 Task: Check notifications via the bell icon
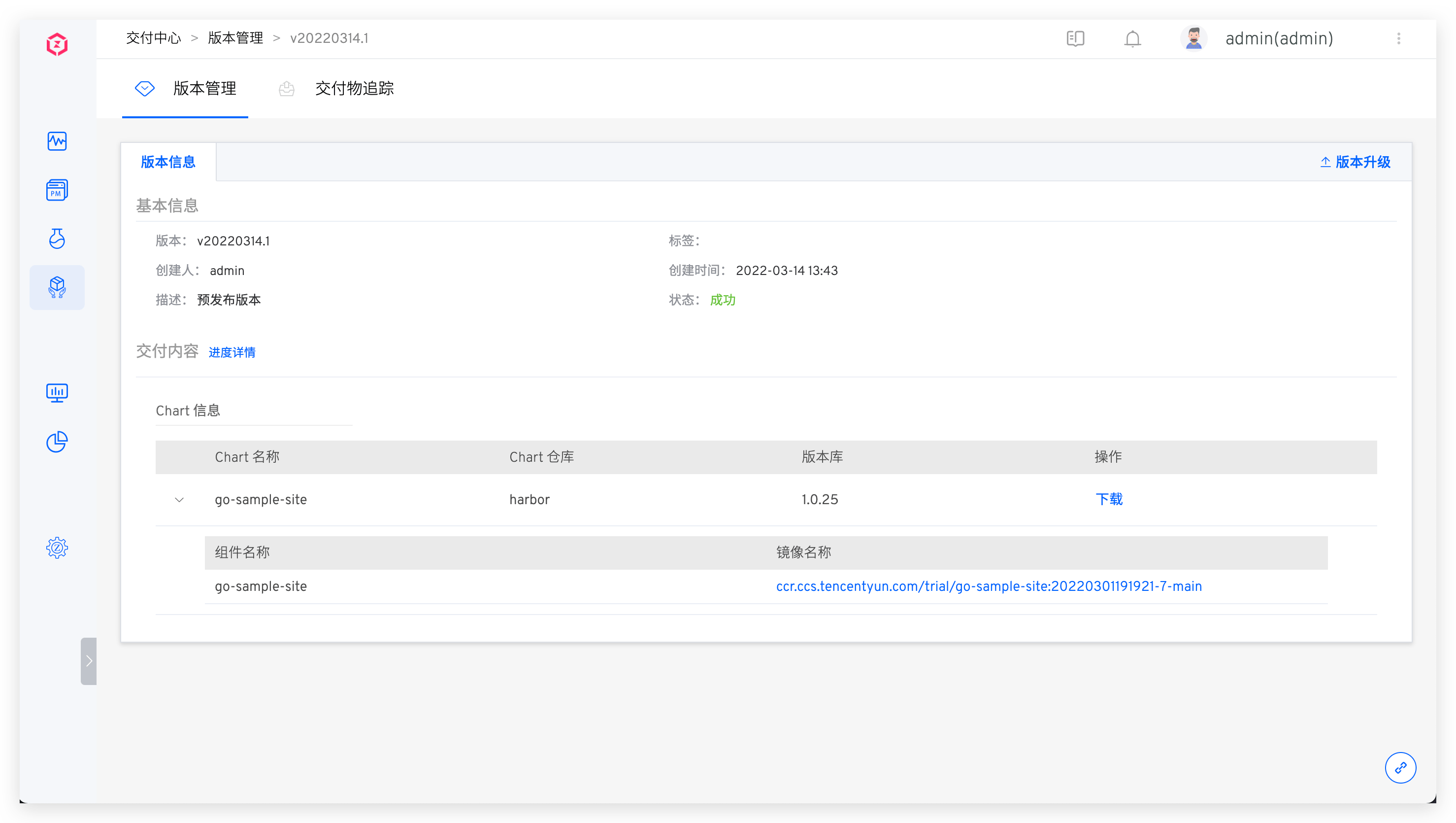tap(1132, 38)
